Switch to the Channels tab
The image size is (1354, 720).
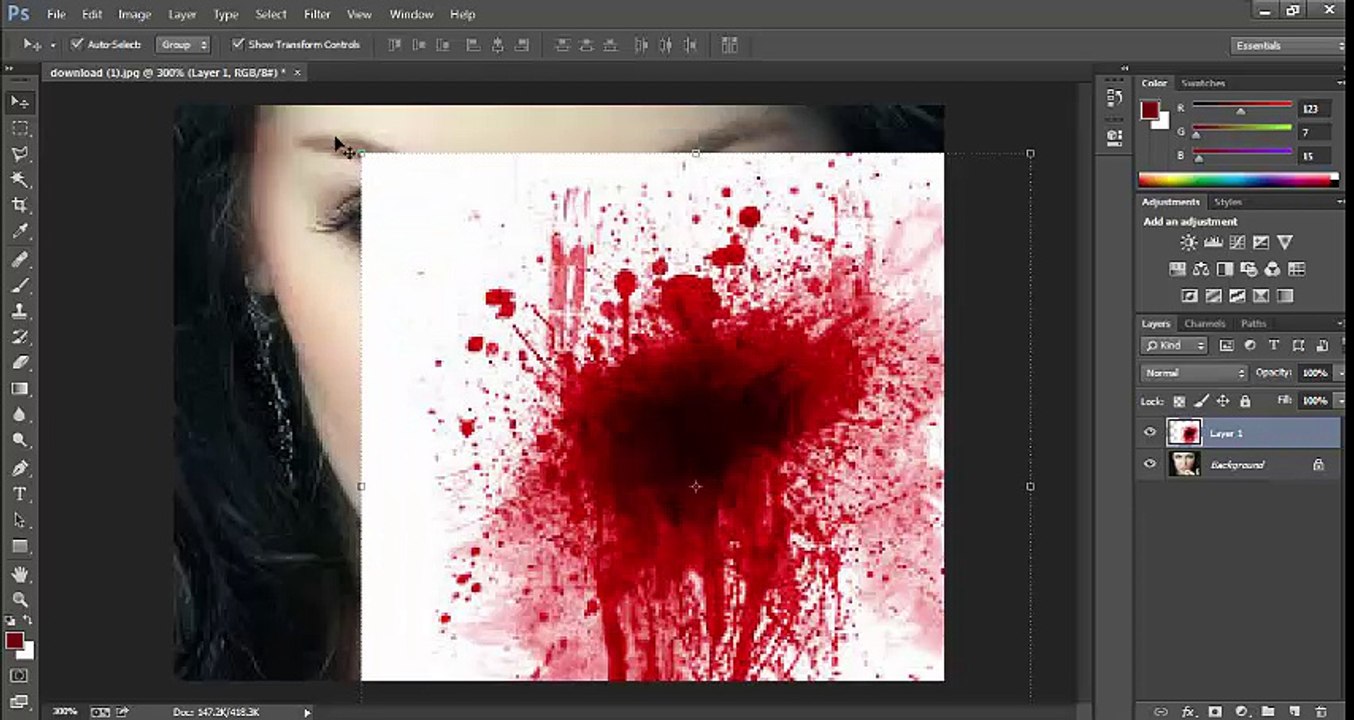click(x=1204, y=324)
